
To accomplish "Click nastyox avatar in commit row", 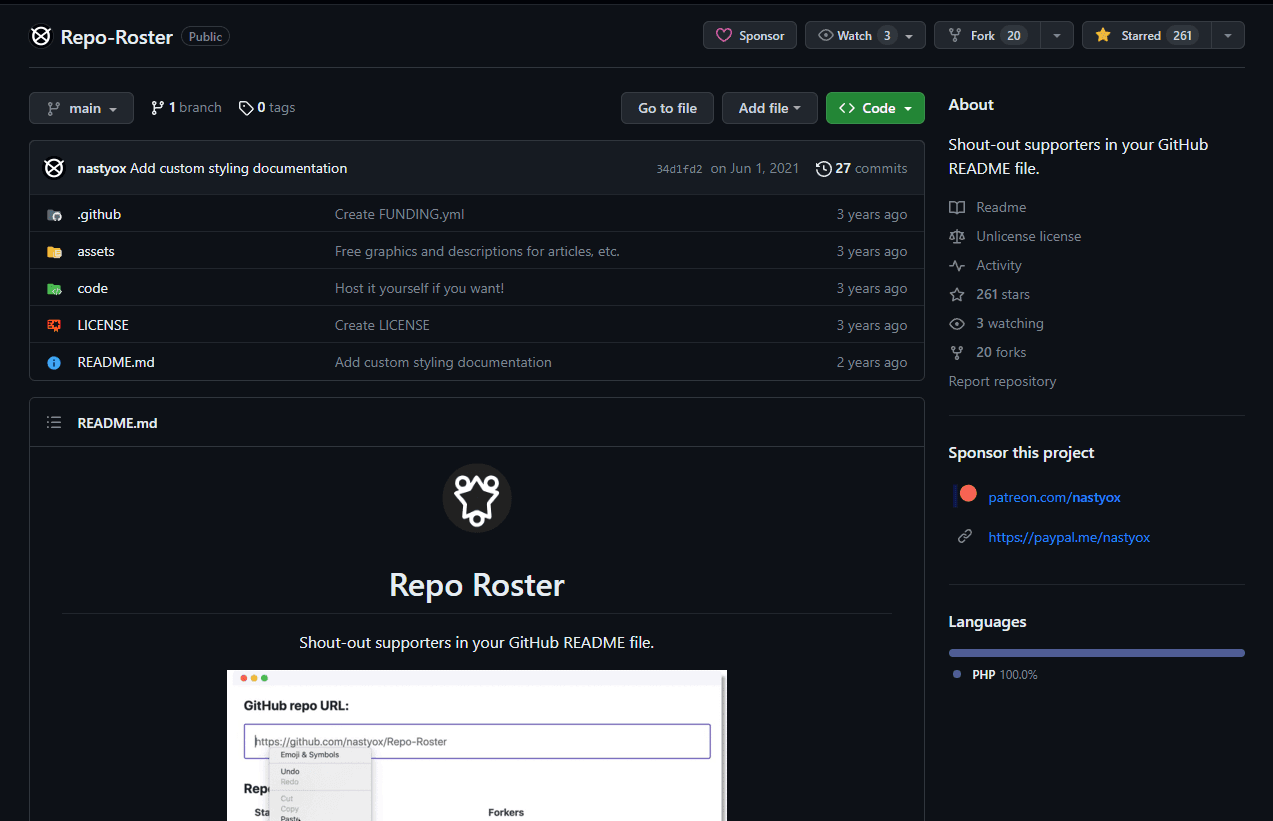I will [54, 168].
